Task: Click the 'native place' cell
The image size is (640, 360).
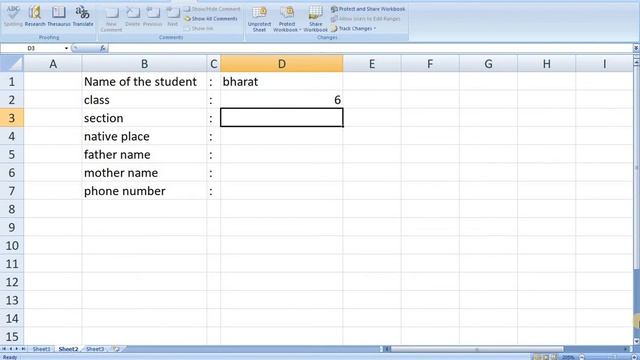Action: point(144,136)
